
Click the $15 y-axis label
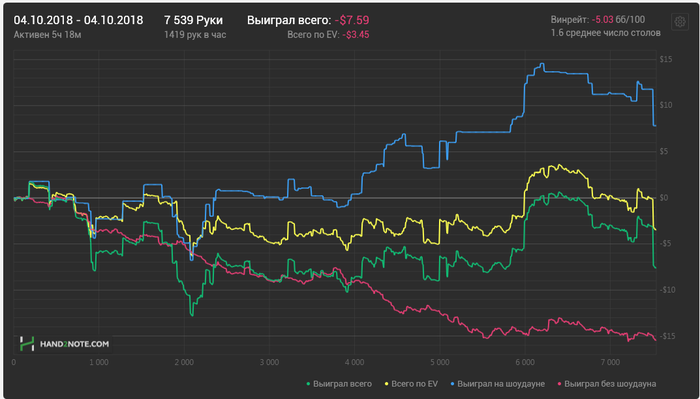(x=666, y=59)
